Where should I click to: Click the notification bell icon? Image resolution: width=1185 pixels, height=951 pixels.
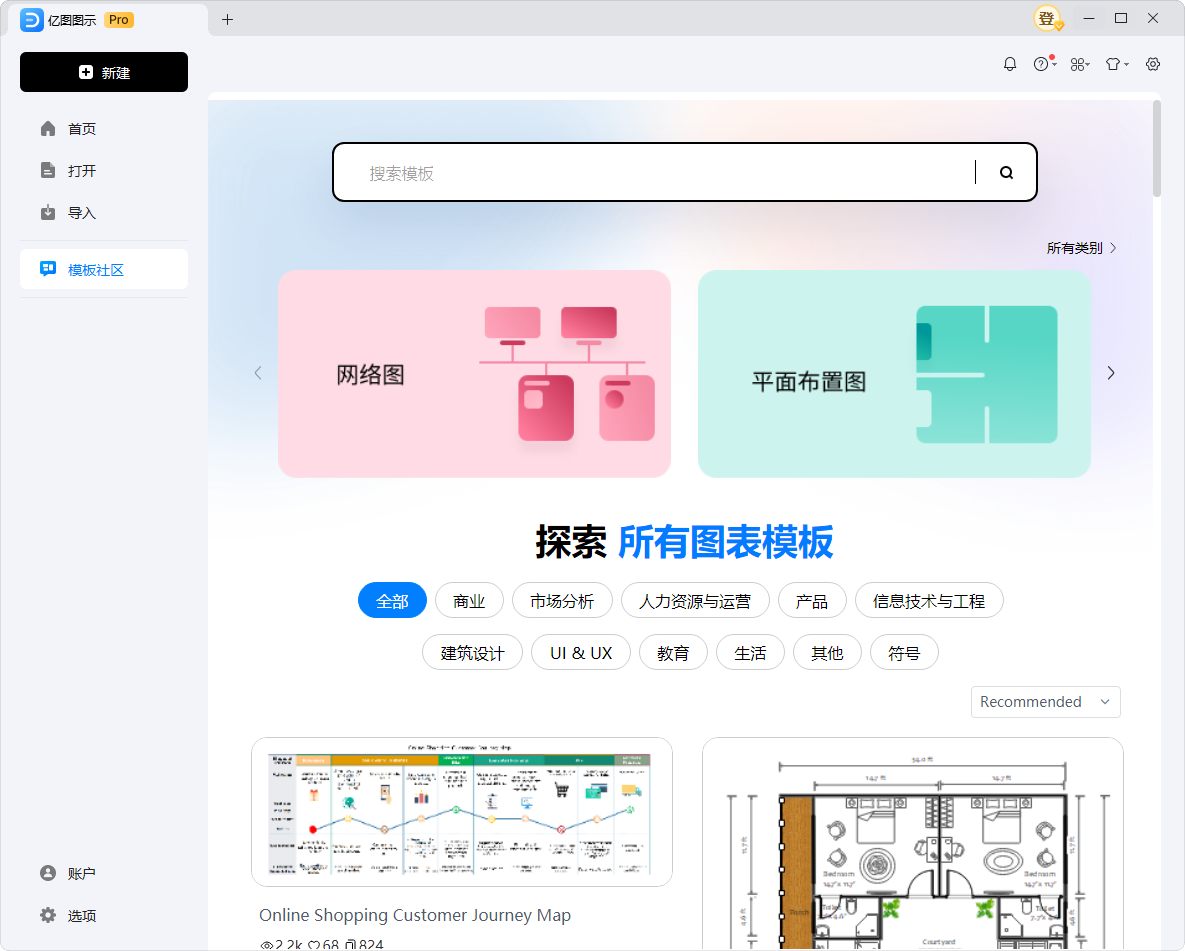click(1010, 64)
